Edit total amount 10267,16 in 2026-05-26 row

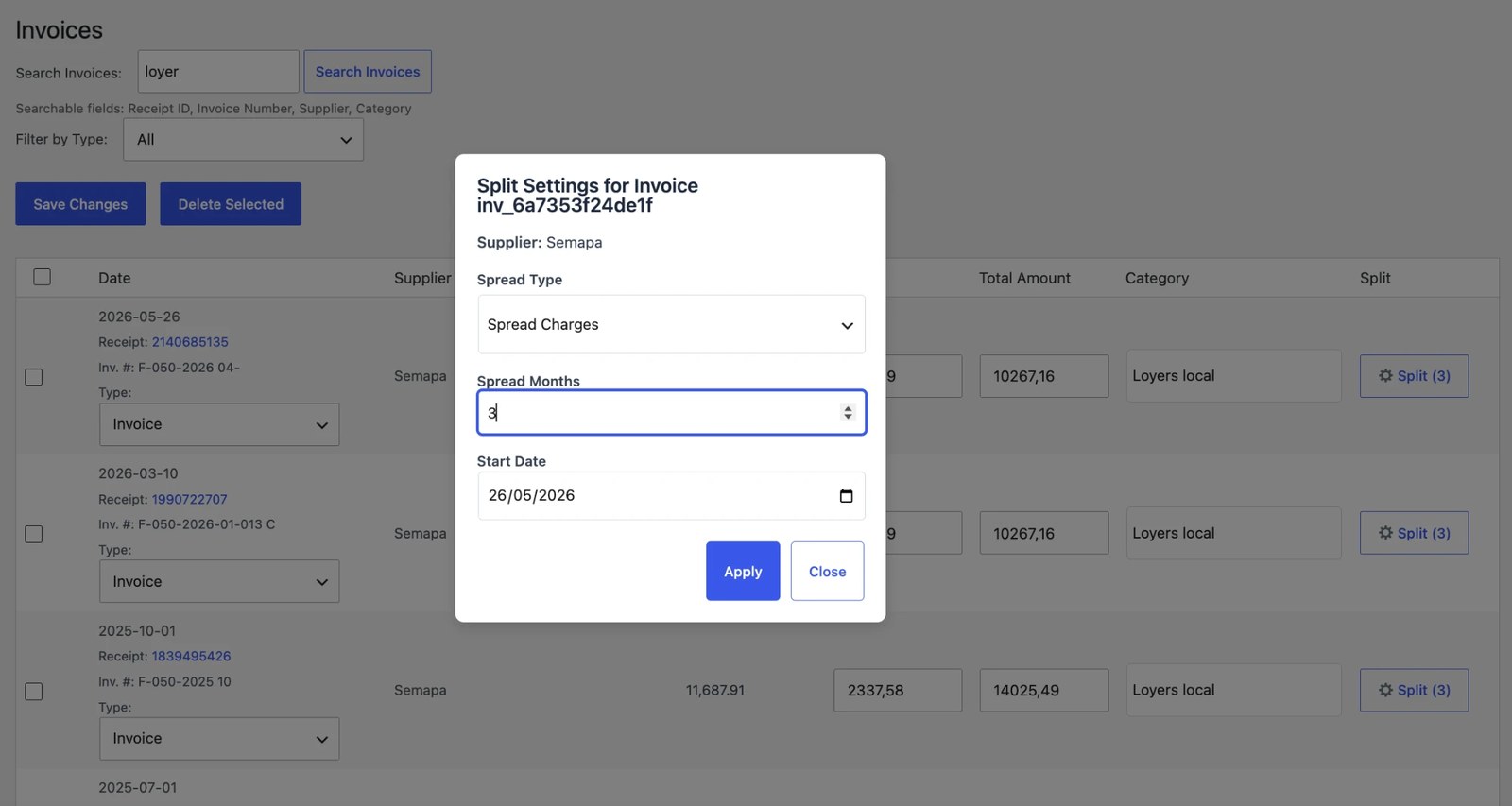coord(1044,376)
